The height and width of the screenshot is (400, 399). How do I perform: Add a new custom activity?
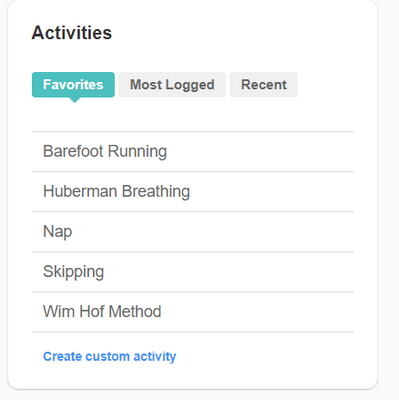[x=109, y=356]
